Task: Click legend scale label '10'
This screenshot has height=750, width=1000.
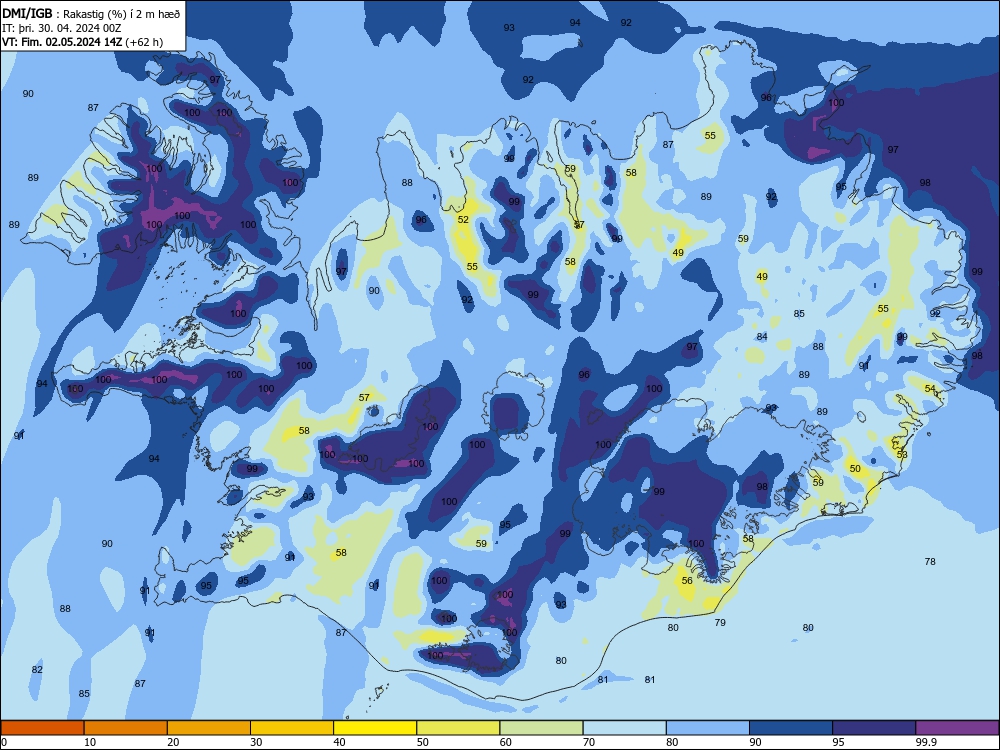Action: [90, 742]
